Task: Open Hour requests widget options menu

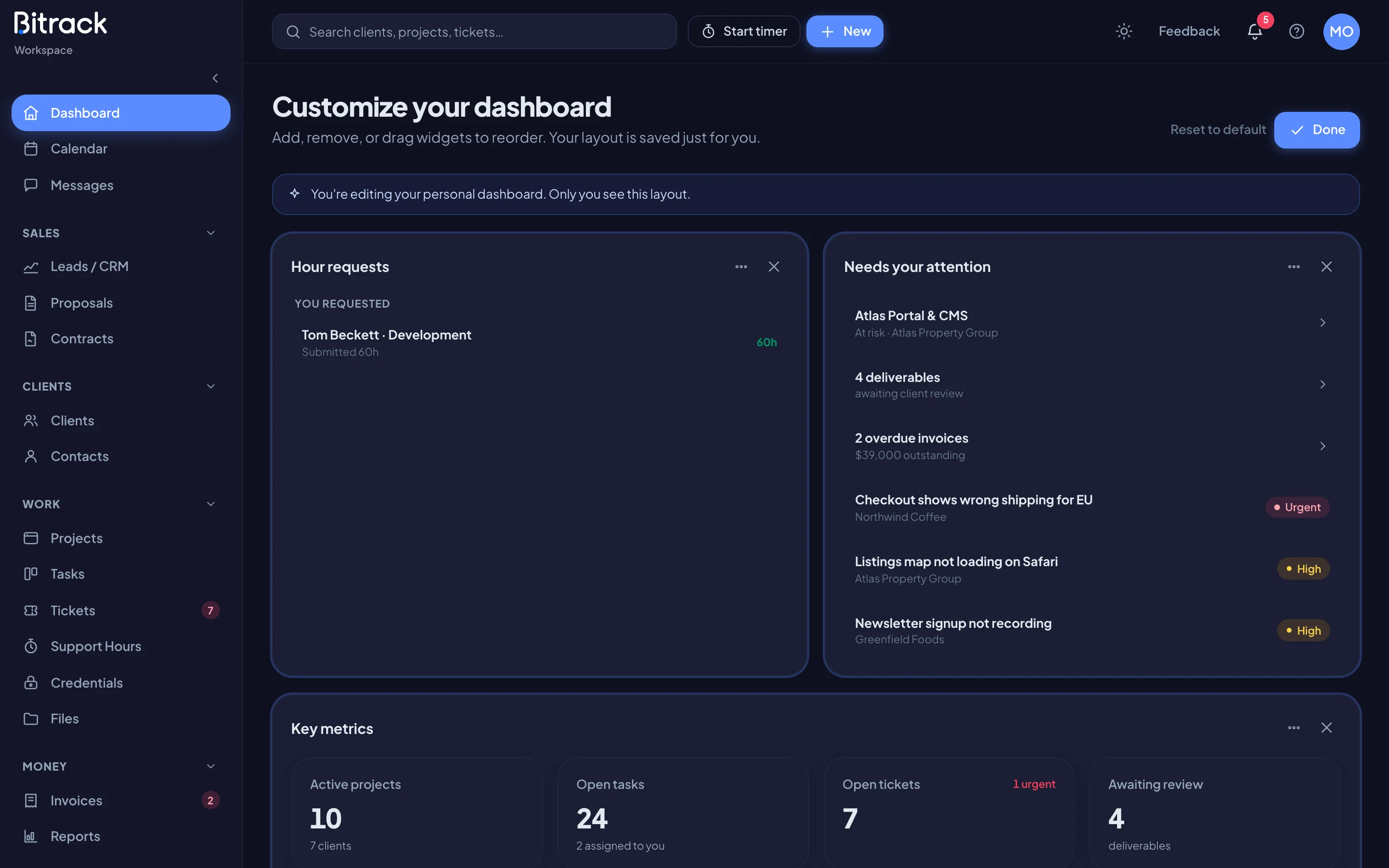Action: (741, 266)
